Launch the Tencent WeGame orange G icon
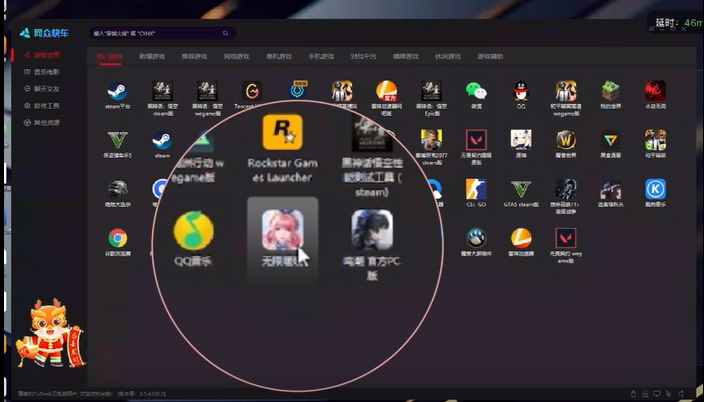 pyautogui.click(x=252, y=91)
